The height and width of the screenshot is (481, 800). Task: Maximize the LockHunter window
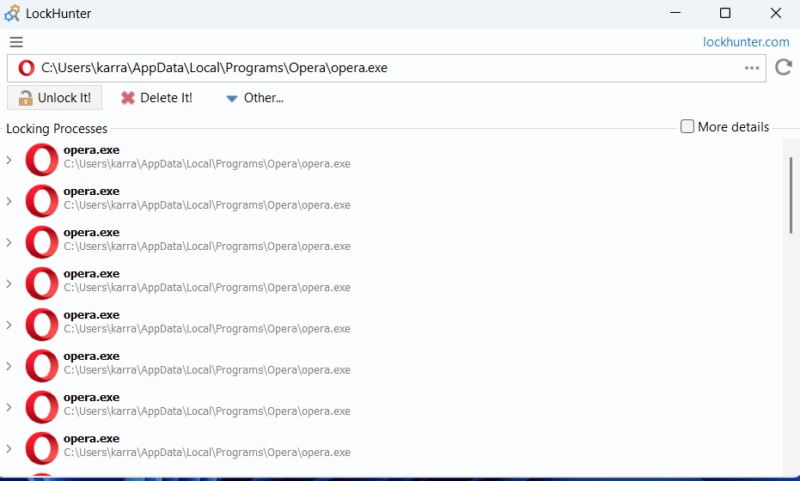tap(725, 13)
